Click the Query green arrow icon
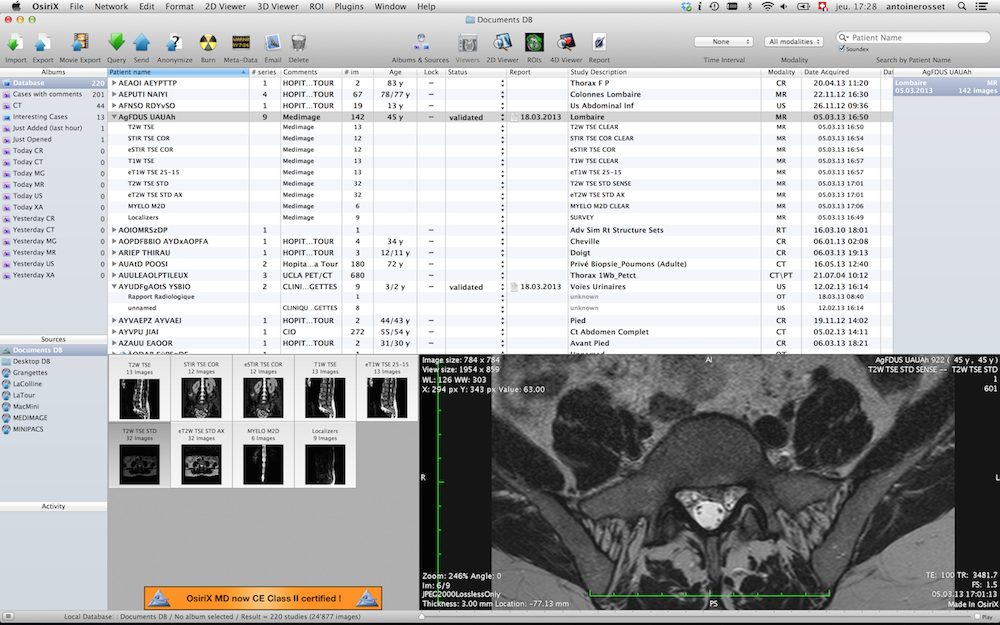 point(116,43)
